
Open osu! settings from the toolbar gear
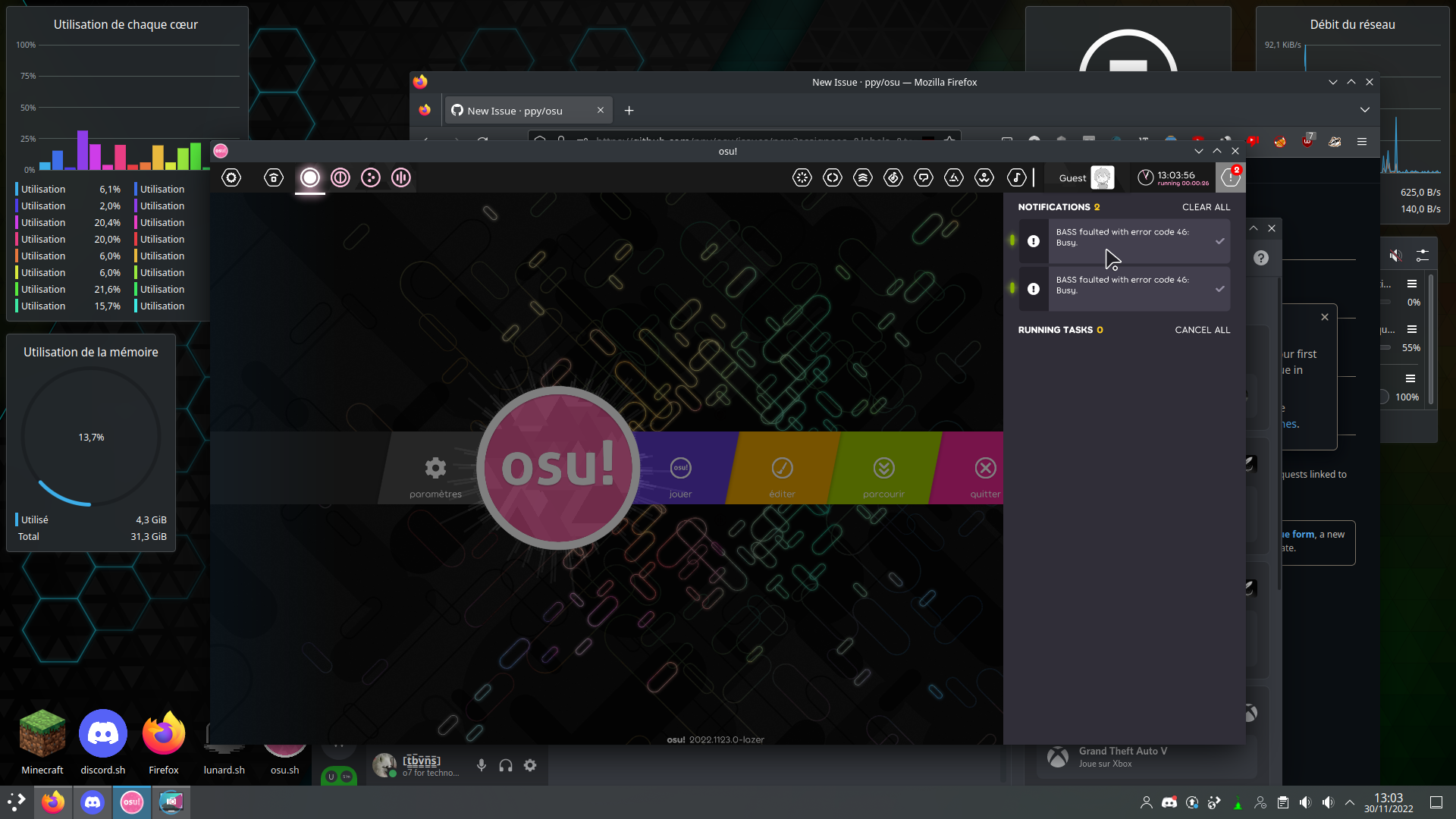(231, 177)
